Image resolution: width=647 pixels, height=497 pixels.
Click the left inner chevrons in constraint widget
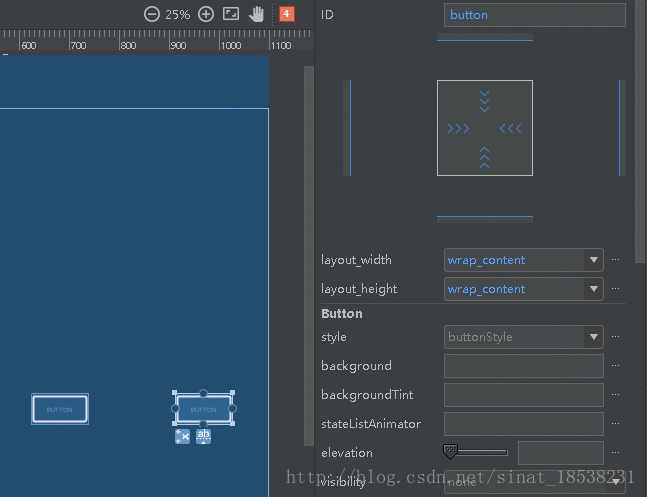pyautogui.click(x=458, y=129)
